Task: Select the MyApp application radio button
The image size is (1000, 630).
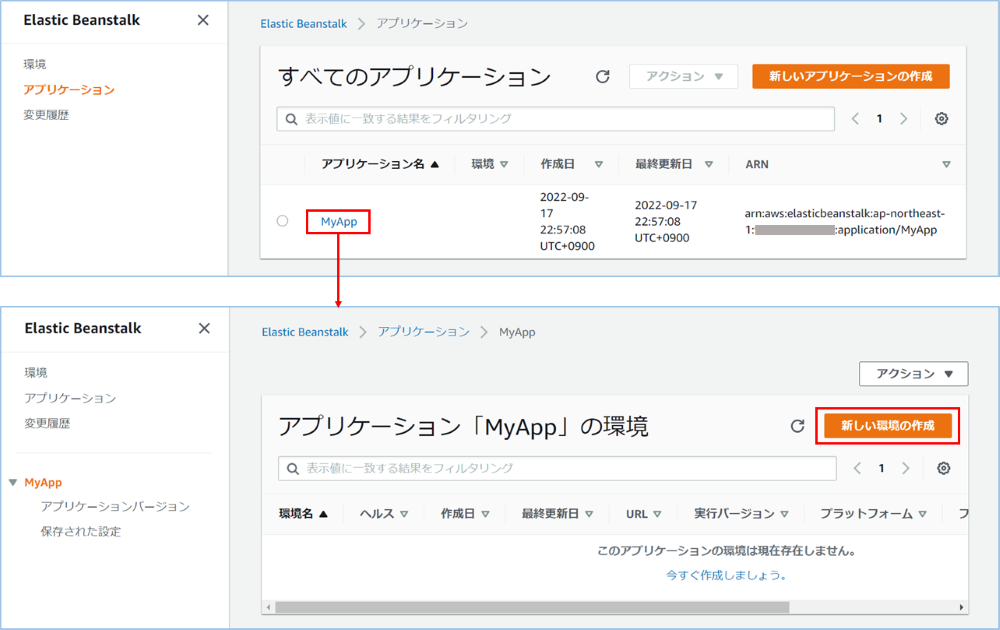Action: [283, 221]
